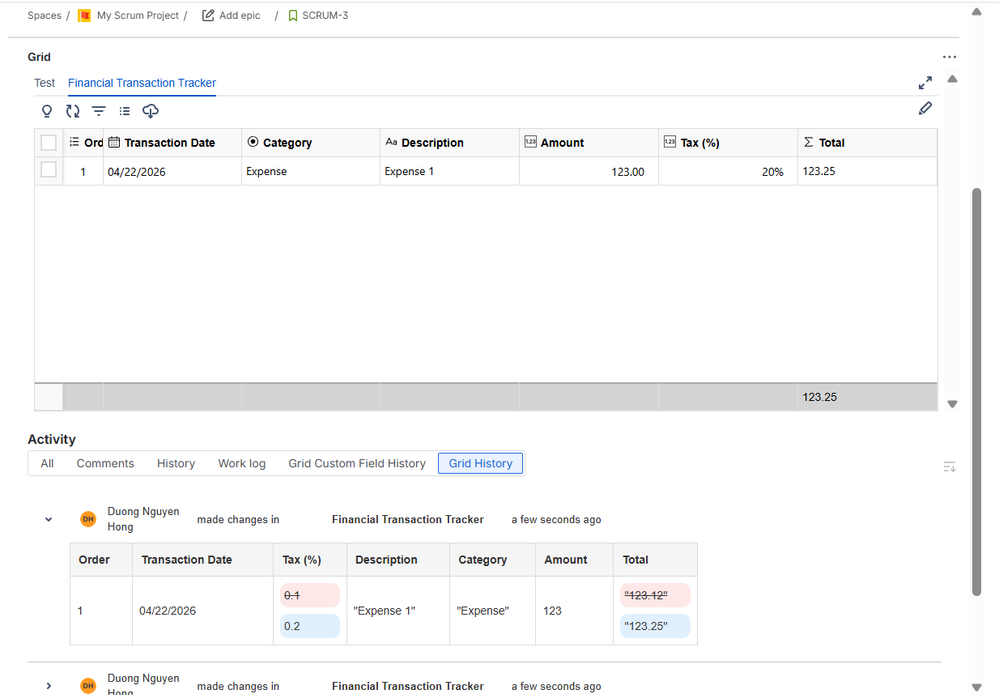Click the grid scroll up arrow

point(952,79)
